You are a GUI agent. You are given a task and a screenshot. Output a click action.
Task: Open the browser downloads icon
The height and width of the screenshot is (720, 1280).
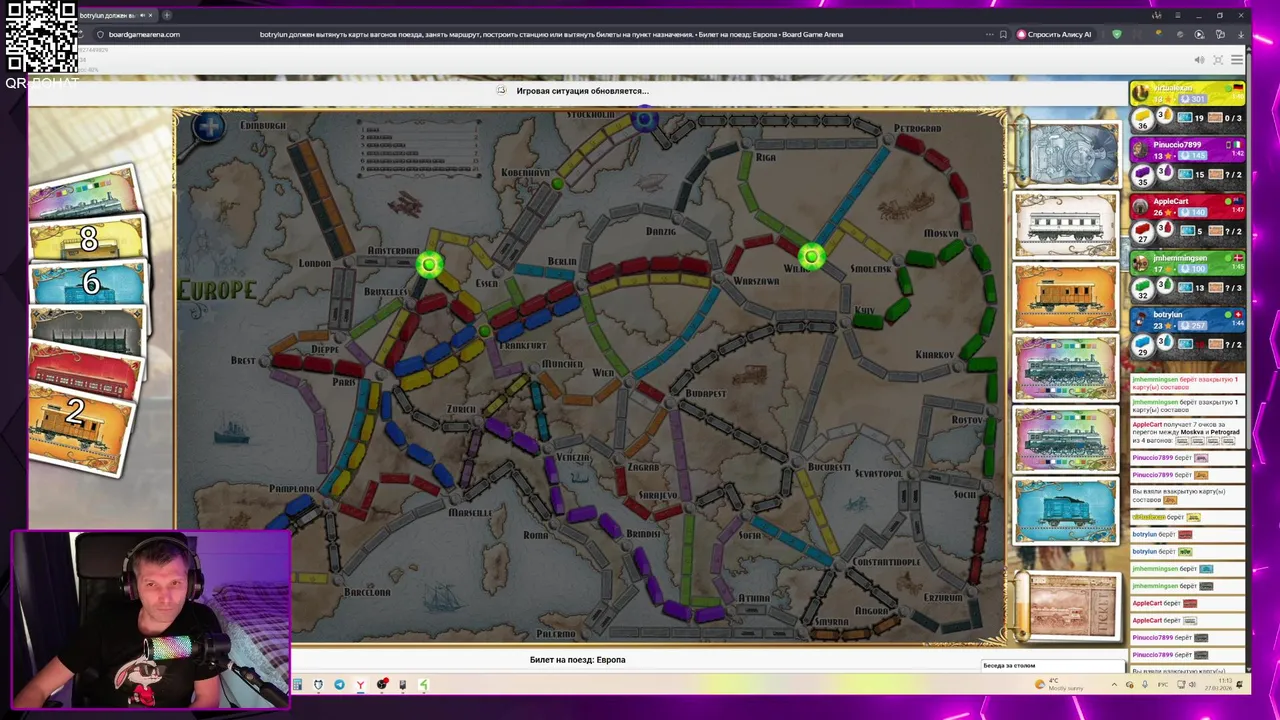[1241, 34]
